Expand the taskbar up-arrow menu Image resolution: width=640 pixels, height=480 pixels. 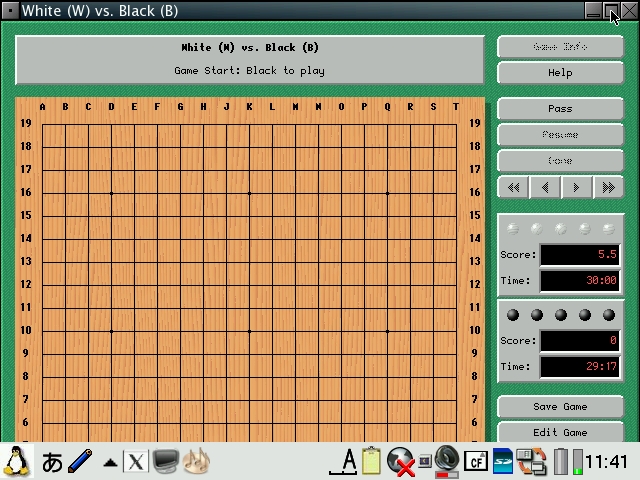(x=109, y=462)
